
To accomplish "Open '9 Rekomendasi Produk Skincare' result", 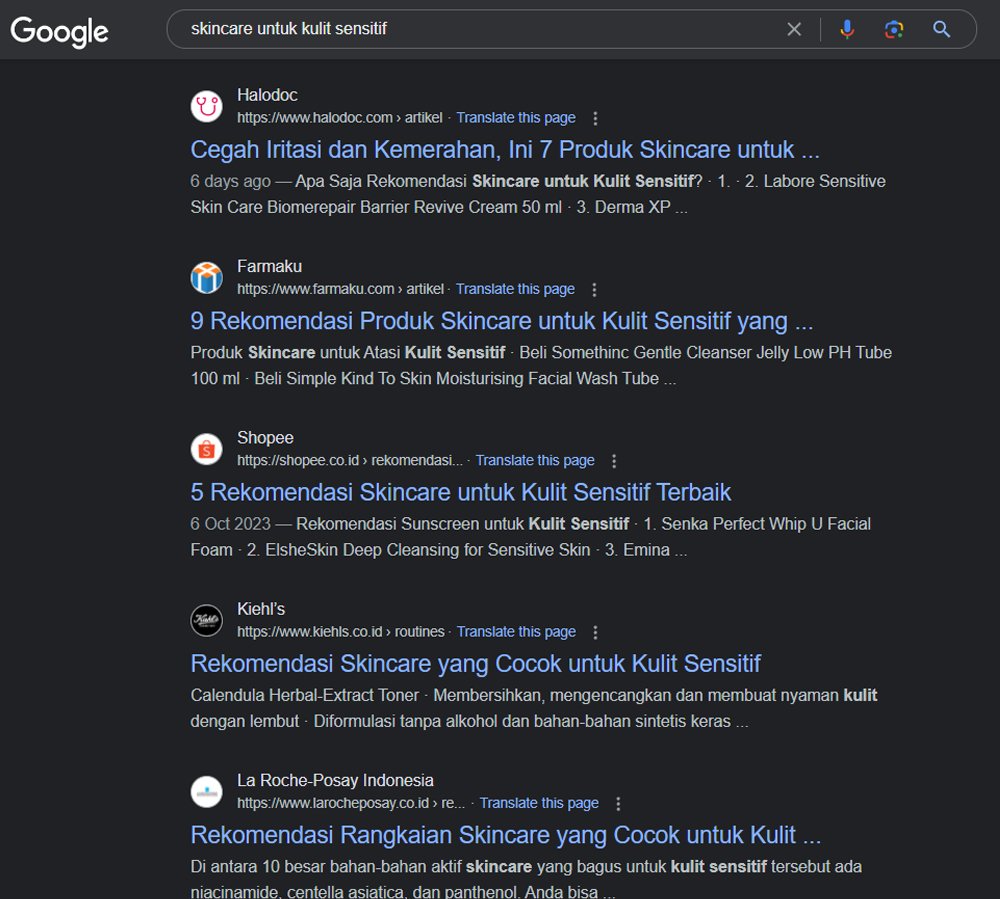I will 502,321.
